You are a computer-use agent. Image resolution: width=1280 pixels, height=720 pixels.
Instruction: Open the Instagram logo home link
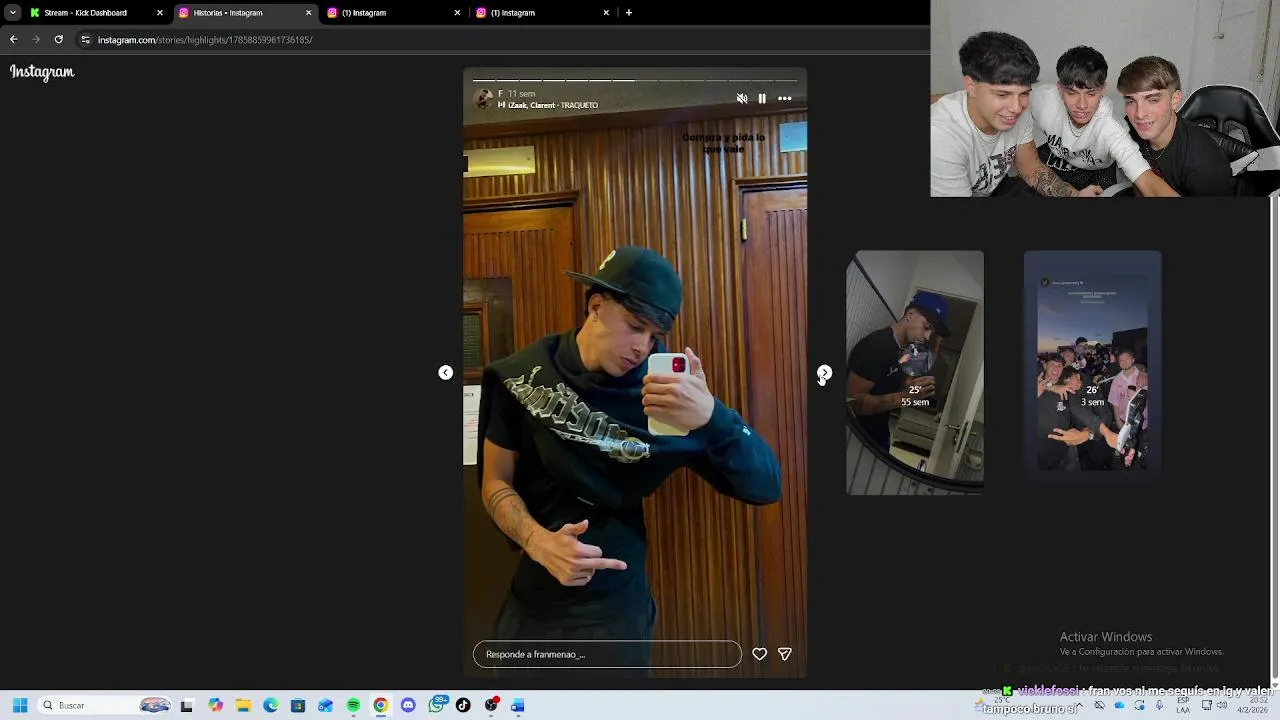[x=42, y=72]
